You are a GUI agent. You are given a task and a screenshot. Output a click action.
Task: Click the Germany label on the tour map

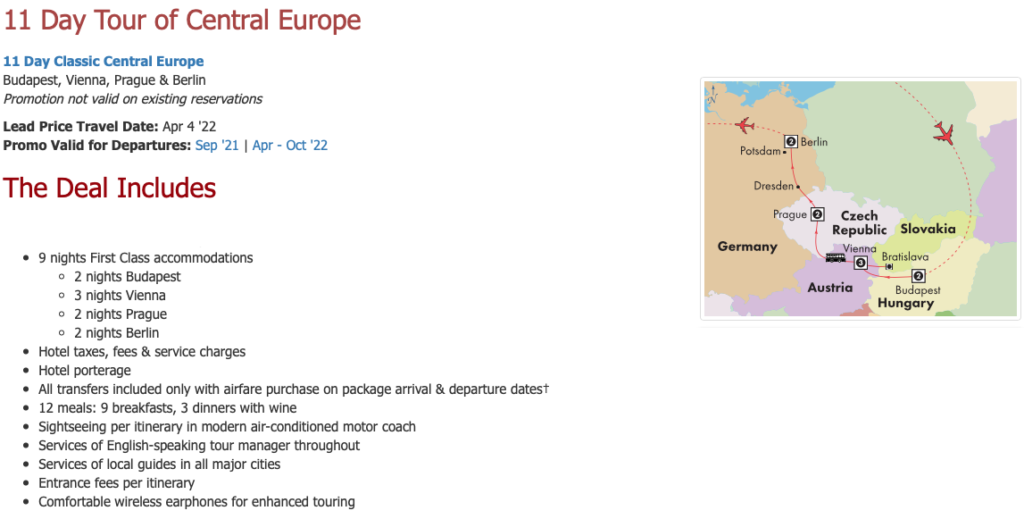[x=747, y=247]
